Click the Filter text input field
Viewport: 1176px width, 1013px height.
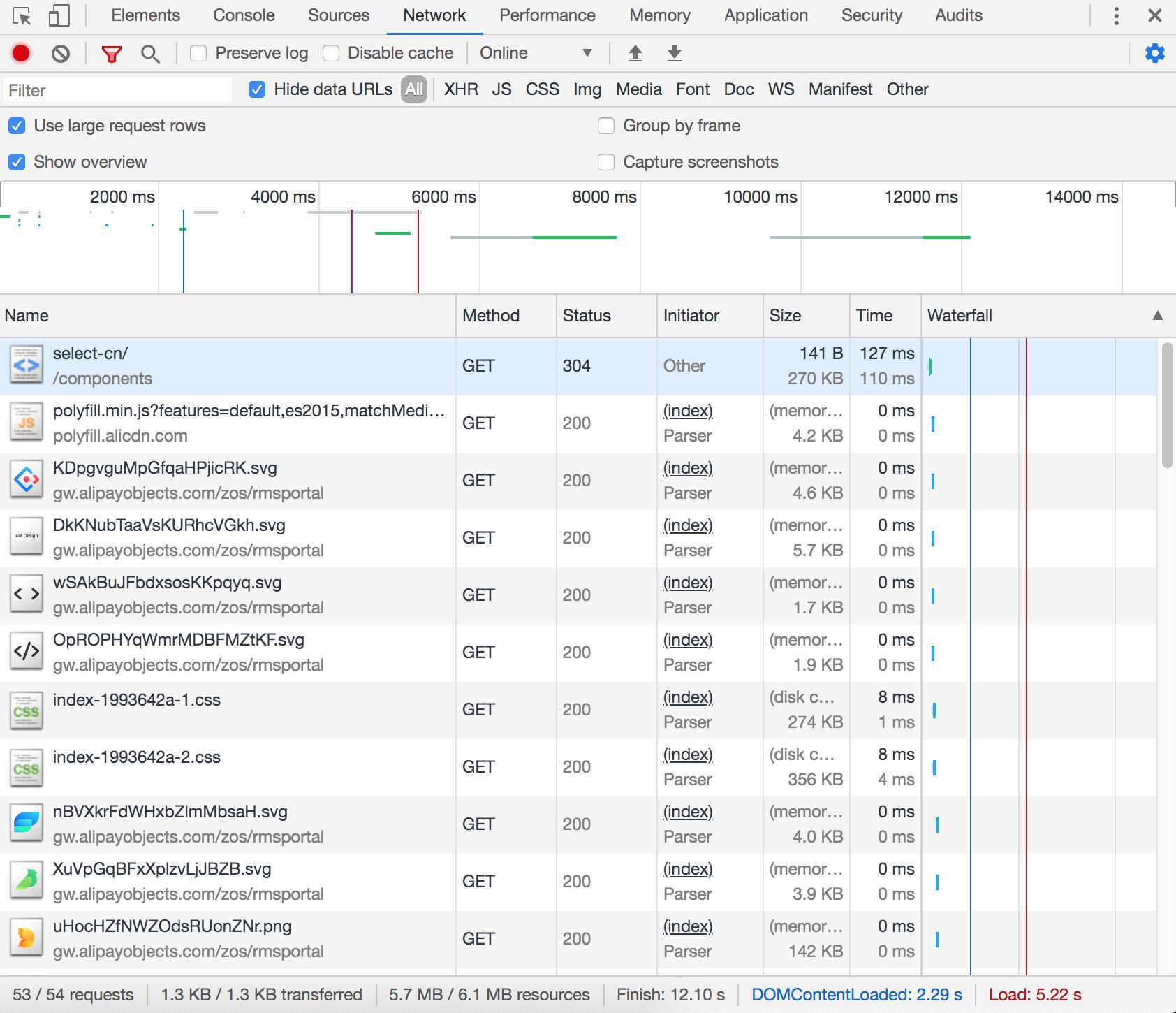(x=117, y=90)
